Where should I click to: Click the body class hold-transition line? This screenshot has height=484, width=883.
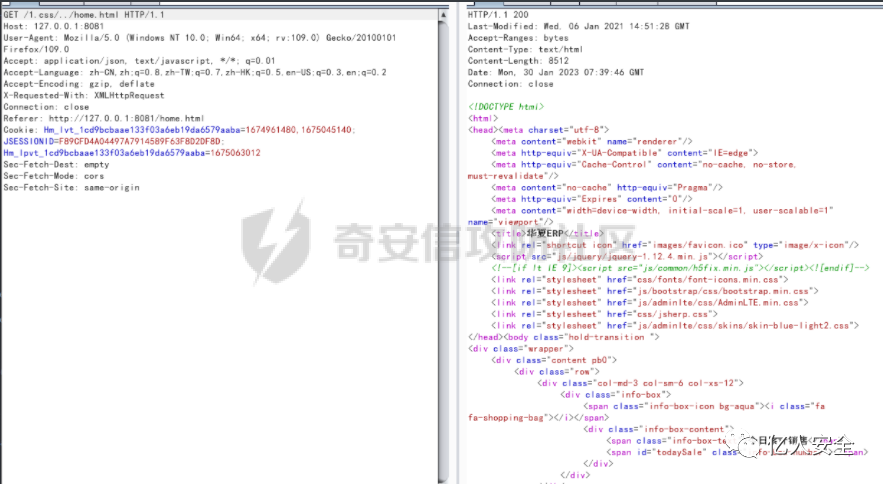564,337
